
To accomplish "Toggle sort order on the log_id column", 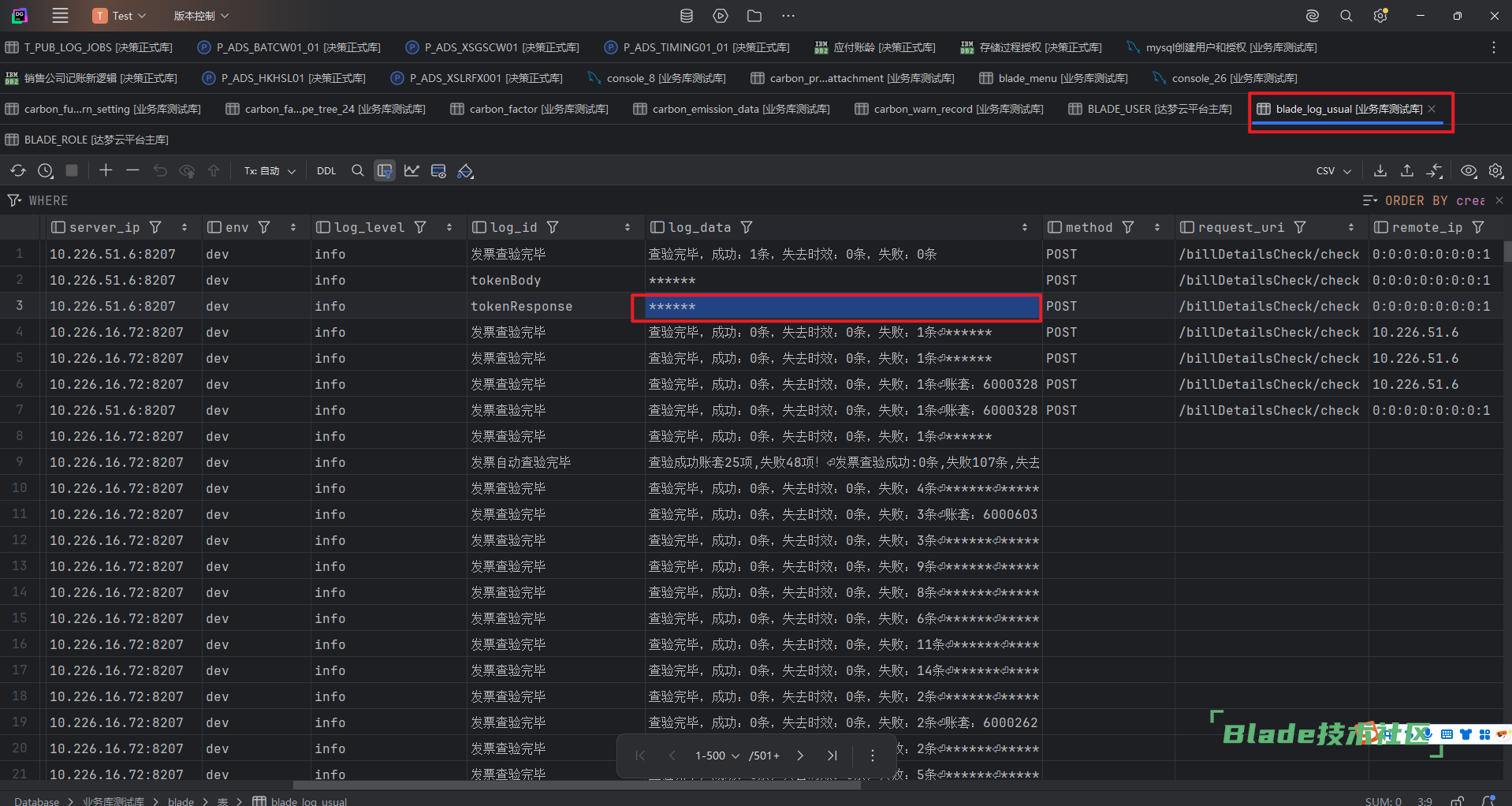I will pos(628,227).
